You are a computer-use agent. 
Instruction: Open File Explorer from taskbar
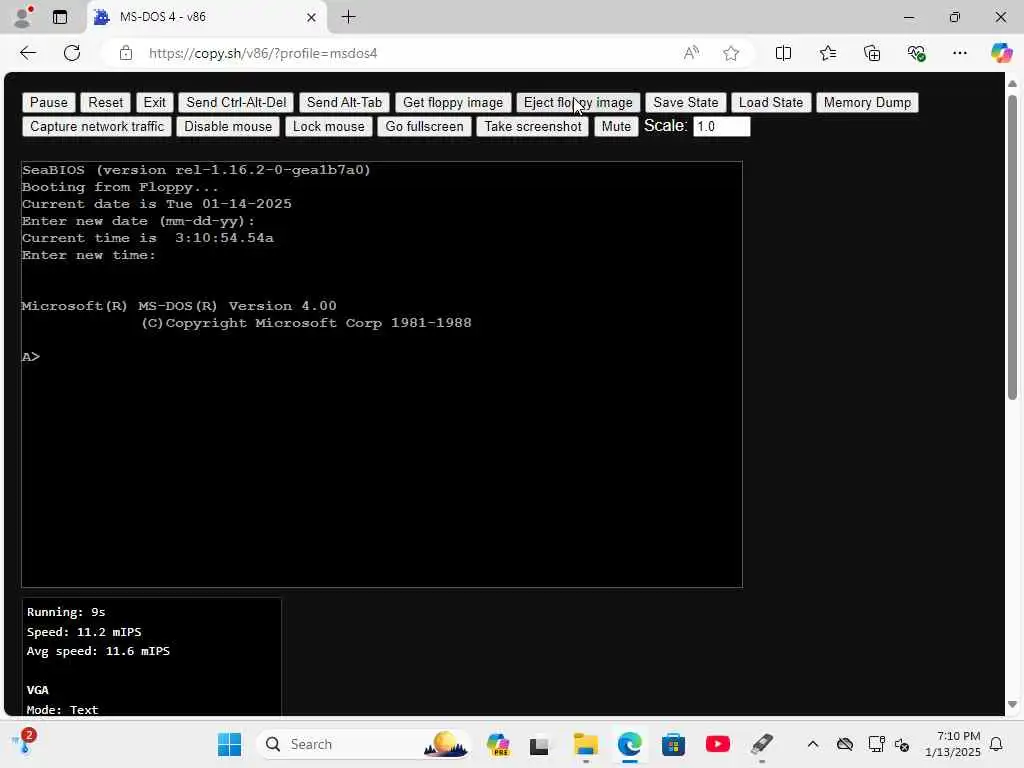click(586, 744)
